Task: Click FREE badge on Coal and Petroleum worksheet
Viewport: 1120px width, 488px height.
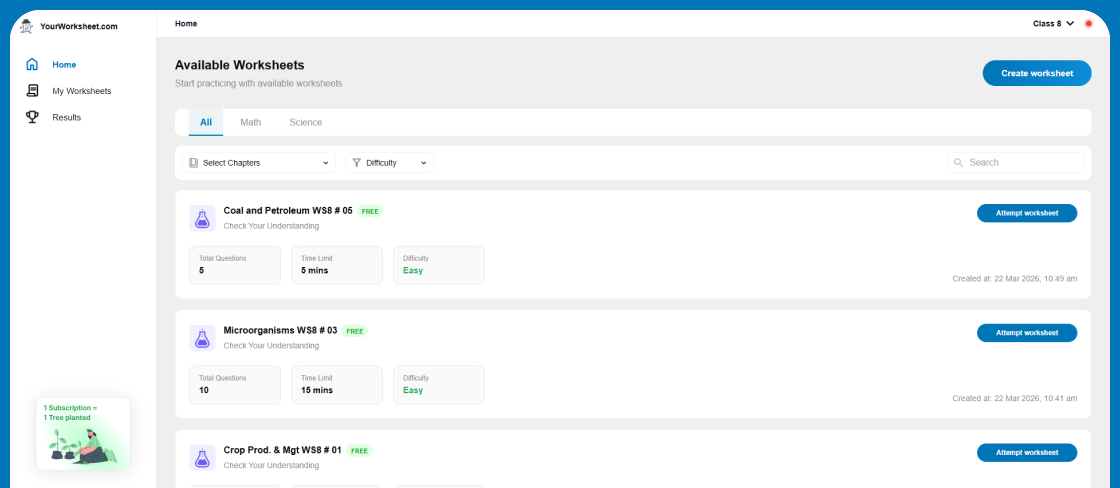Action: point(370,211)
